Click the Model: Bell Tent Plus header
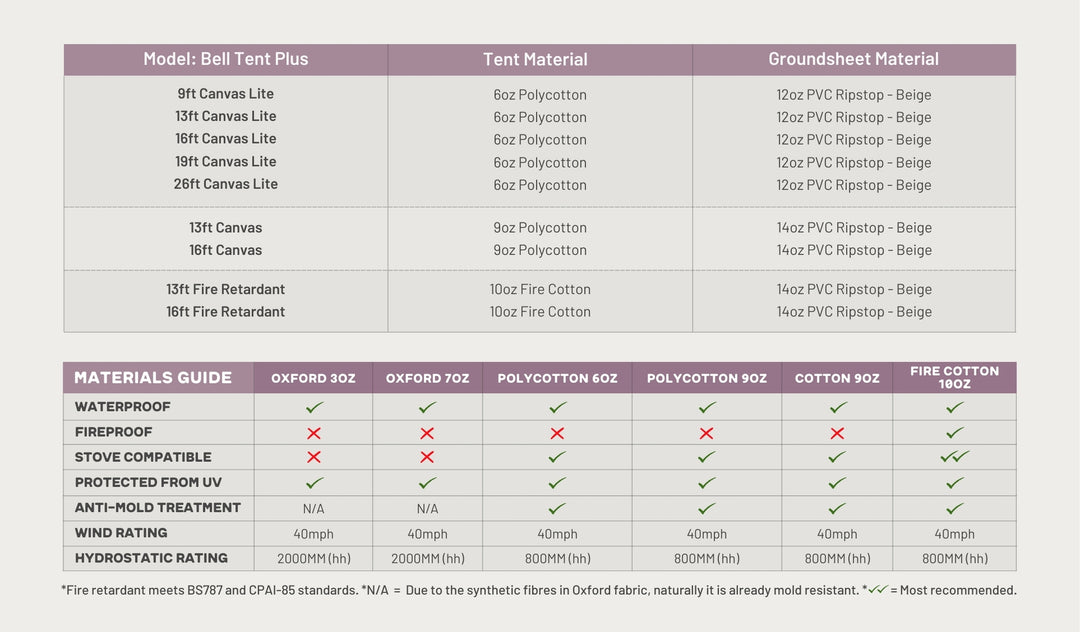The height and width of the screenshot is (632, 1080). 226,60
